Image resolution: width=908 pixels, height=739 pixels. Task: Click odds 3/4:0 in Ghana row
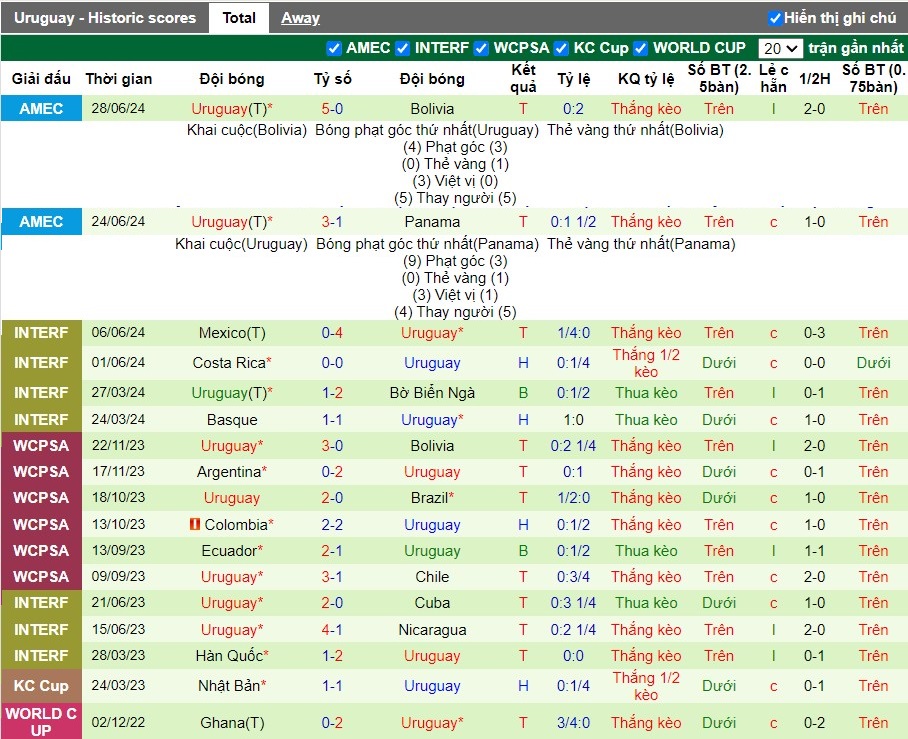573,723
